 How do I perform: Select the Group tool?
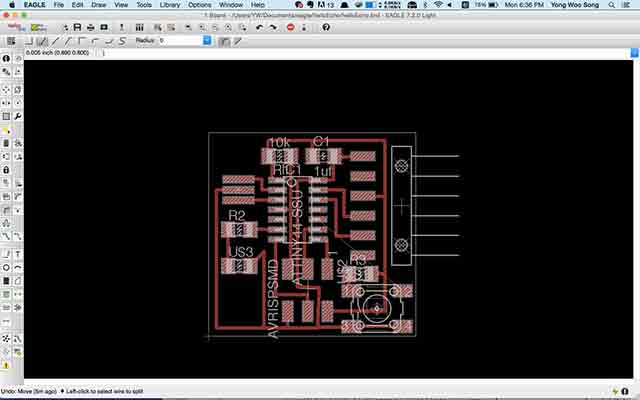point(6,116)
